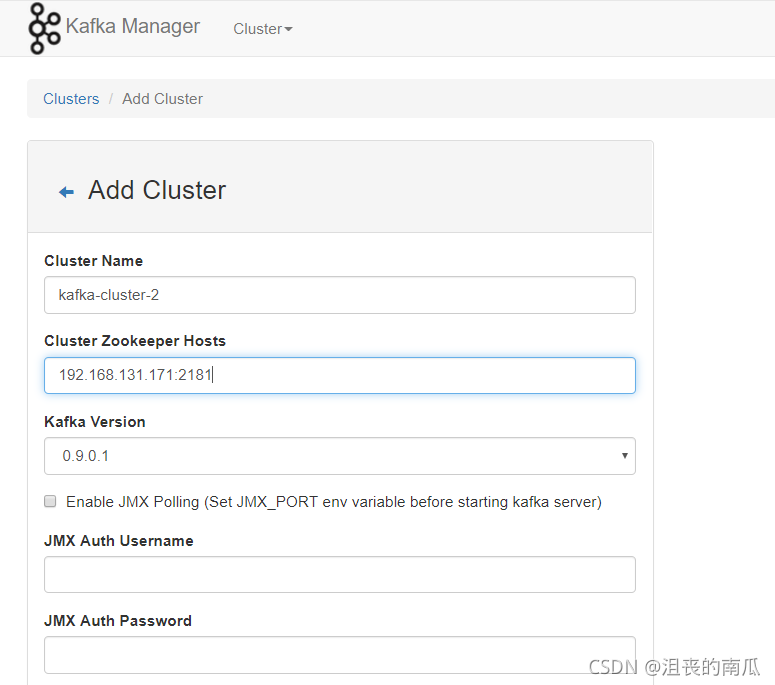Click the Cluster Zookeeper Hosts label
Screen dimensions: 775x685
tap(135, 341)
